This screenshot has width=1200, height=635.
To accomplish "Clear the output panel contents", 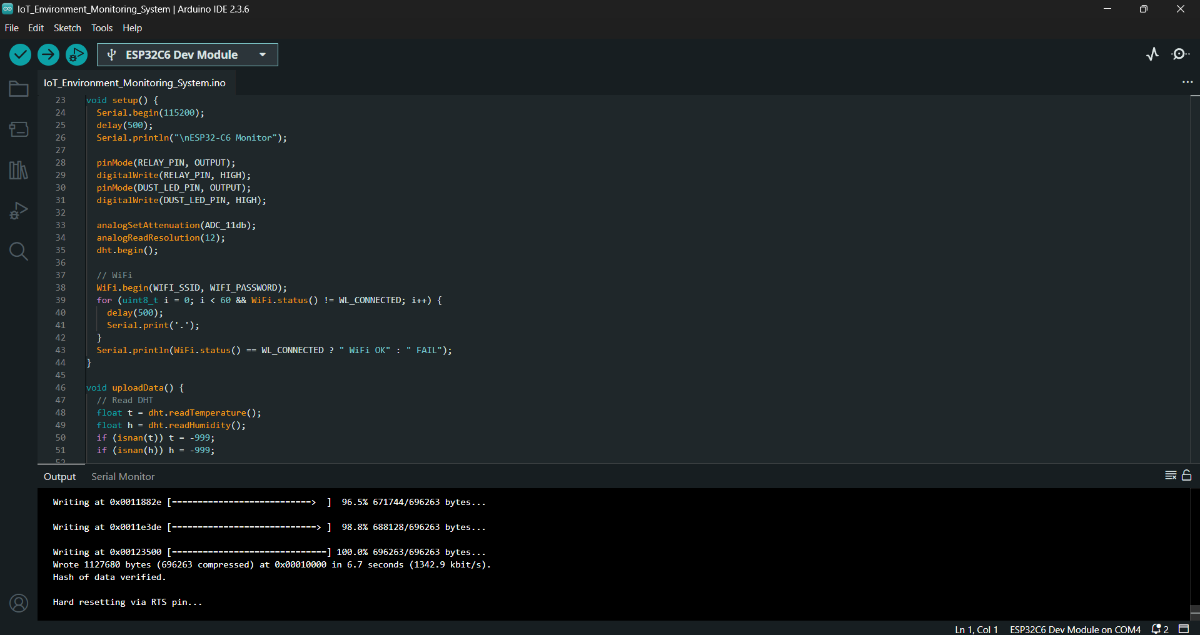I will pyautogui.click(x=1170, y=475).
